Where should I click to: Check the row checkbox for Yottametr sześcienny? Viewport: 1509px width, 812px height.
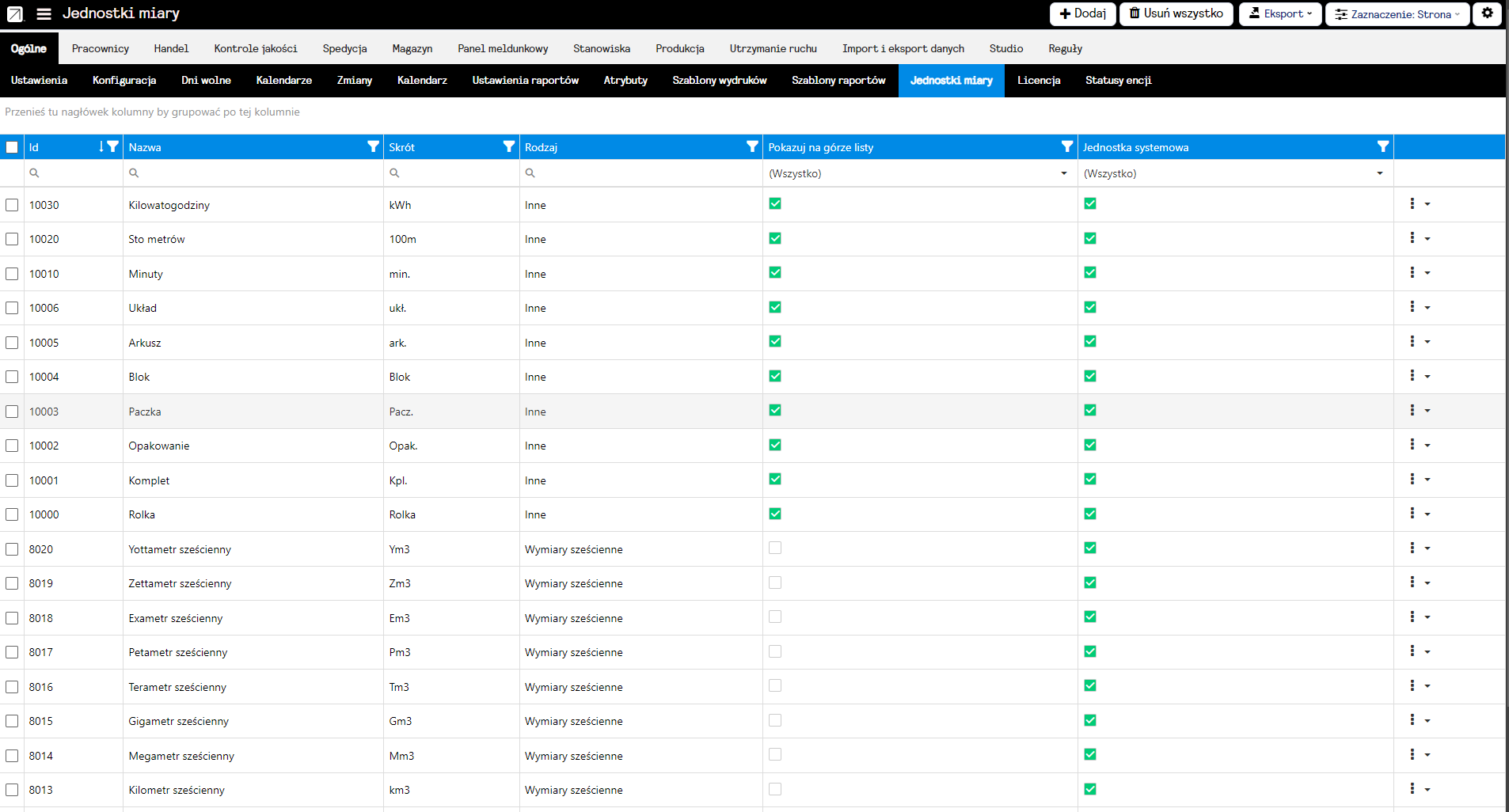click(x=12, y=549)
